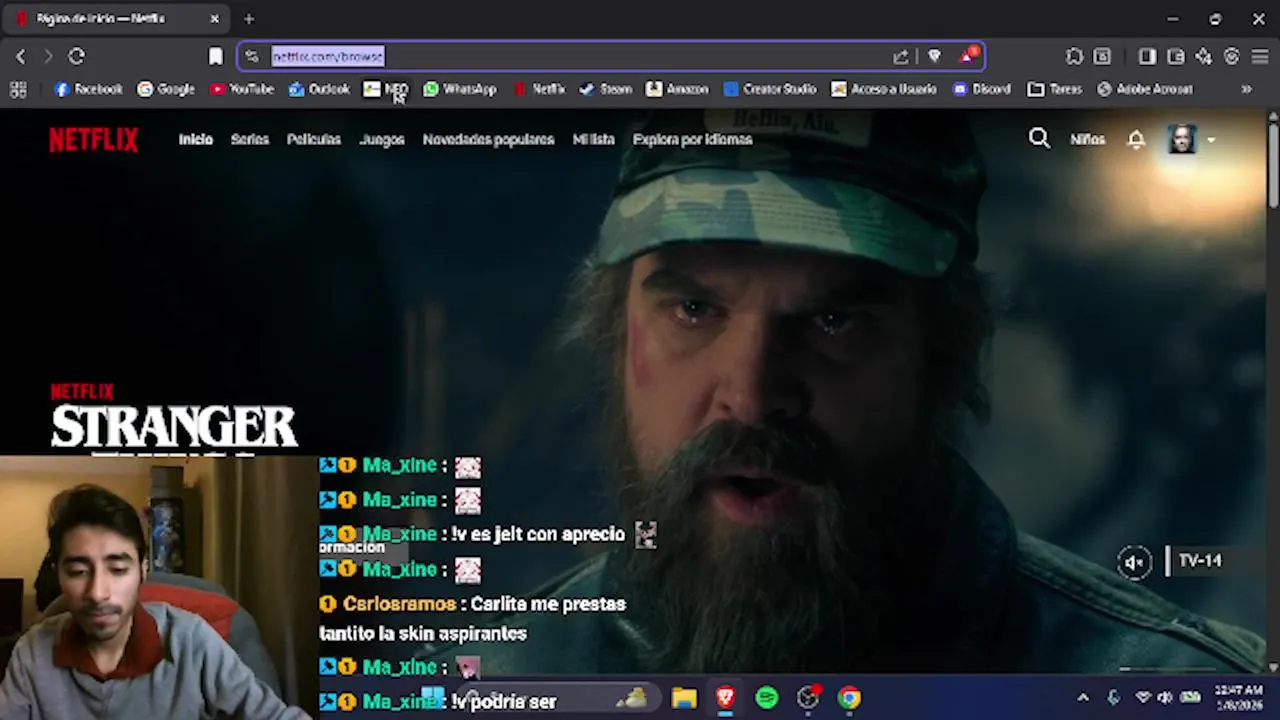Viewport: 1280px width, 720px height.
Task: Open the Google bookmark
Action: tap(166, 90)
